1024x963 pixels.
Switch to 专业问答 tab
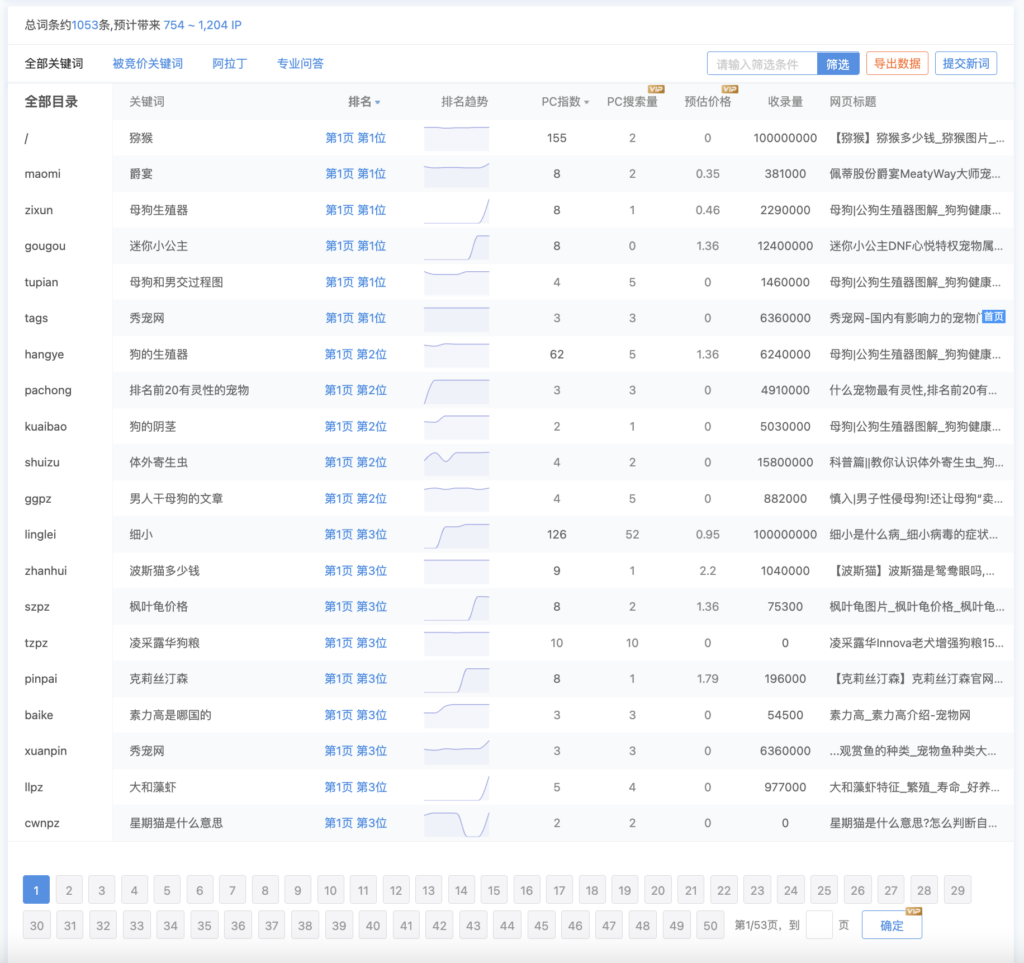point(300,63)
